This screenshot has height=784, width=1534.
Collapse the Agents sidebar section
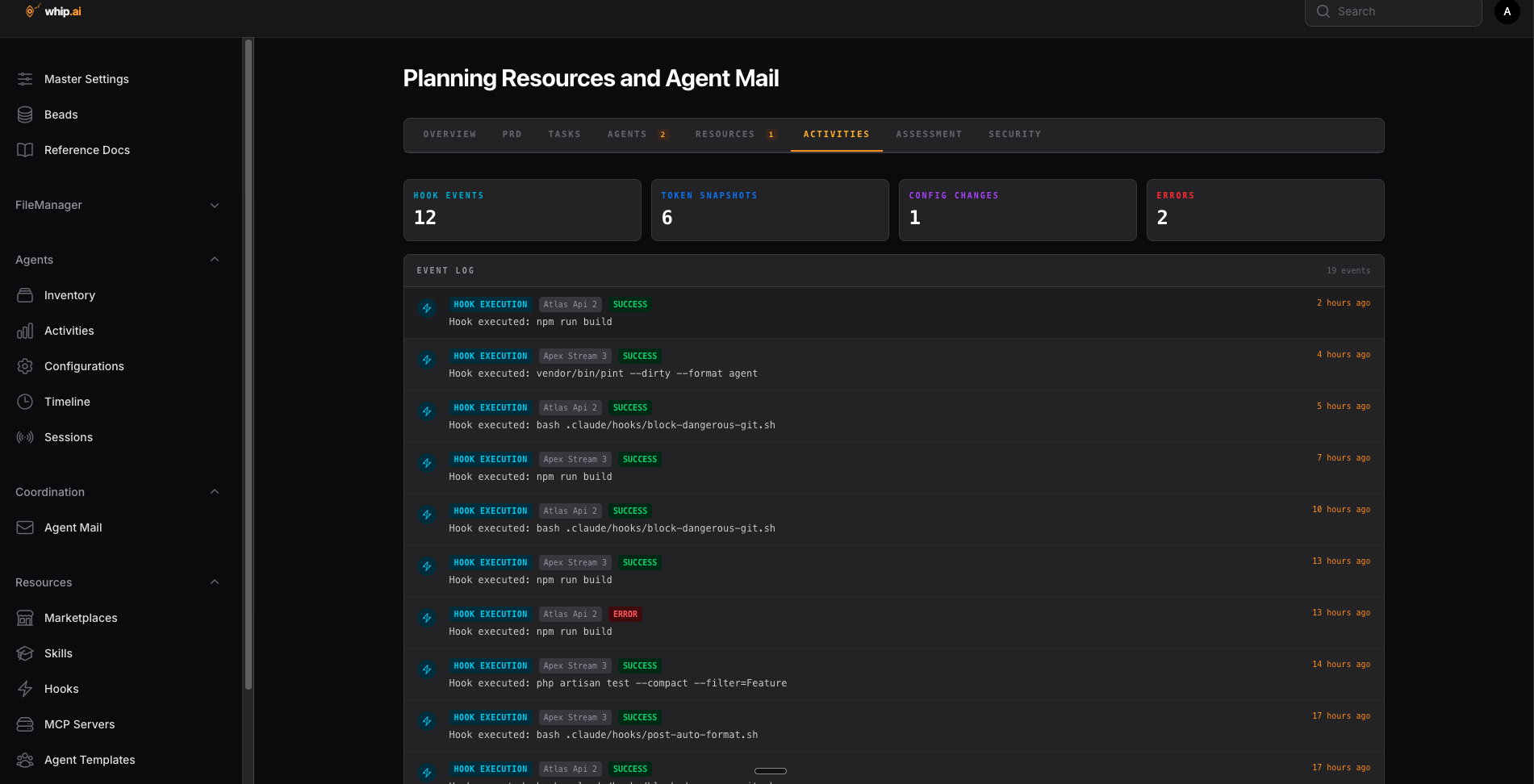[214, 259]
